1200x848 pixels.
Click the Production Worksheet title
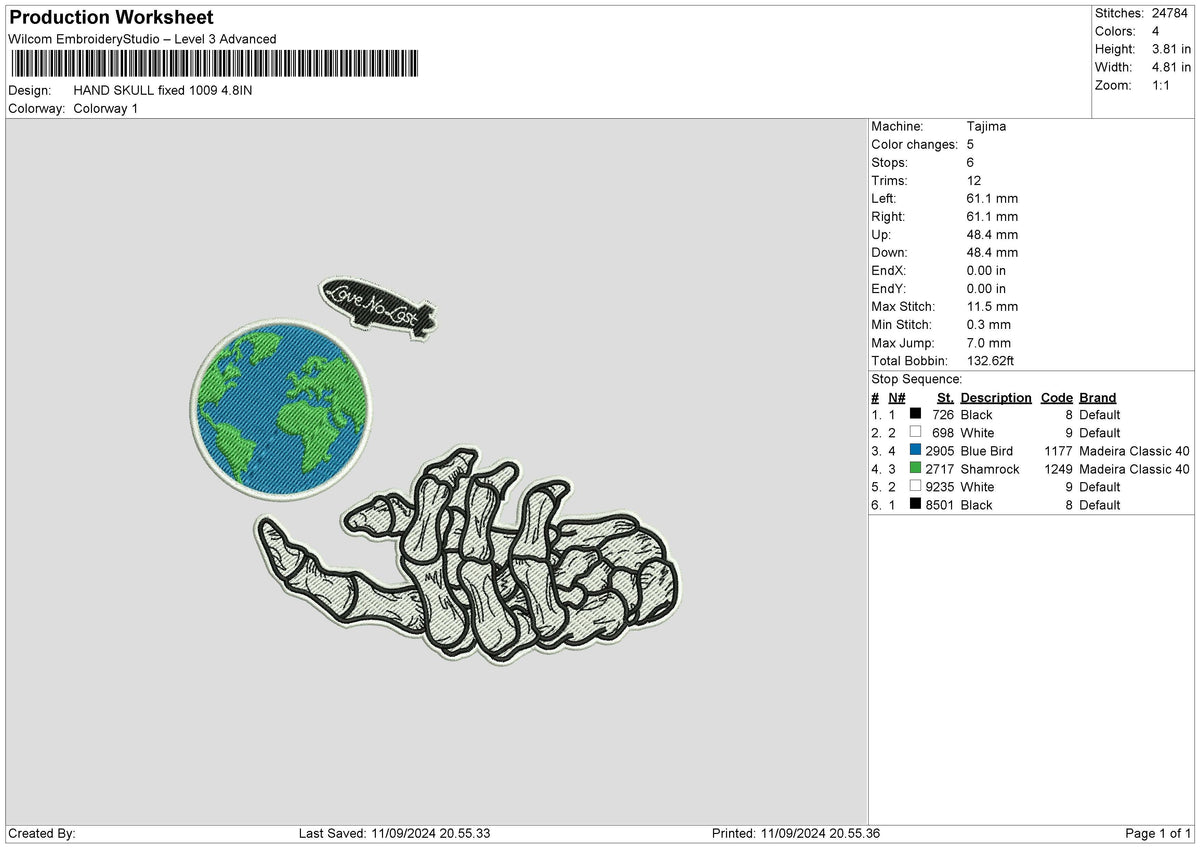[x=110, y=17]
